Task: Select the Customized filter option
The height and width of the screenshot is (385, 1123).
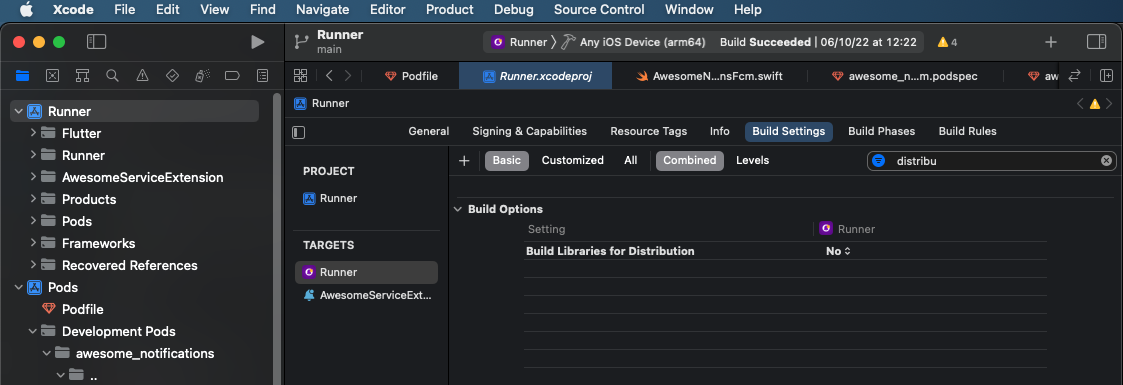Action: point(572,160)
